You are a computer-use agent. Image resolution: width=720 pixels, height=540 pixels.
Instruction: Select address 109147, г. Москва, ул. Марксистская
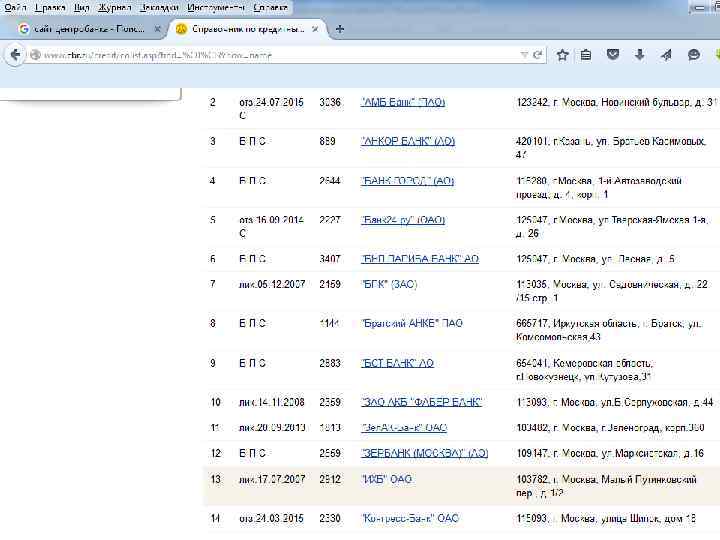click(610, 453)
